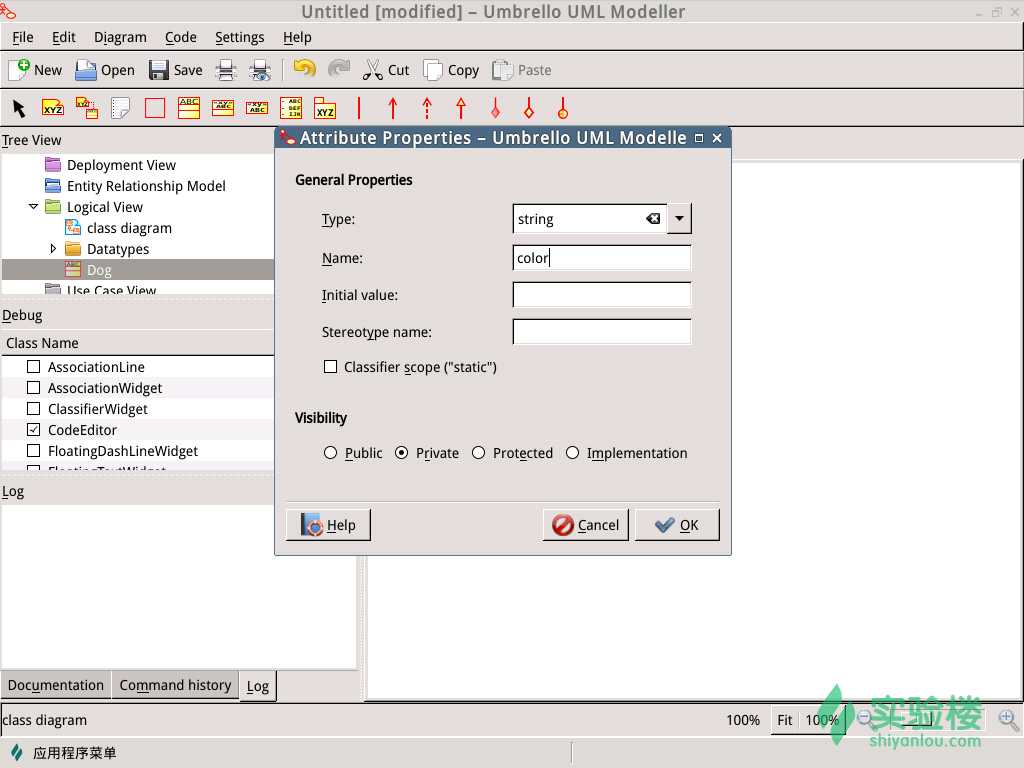
Task: Switch to the Log tab
Action: coord(258,686)
